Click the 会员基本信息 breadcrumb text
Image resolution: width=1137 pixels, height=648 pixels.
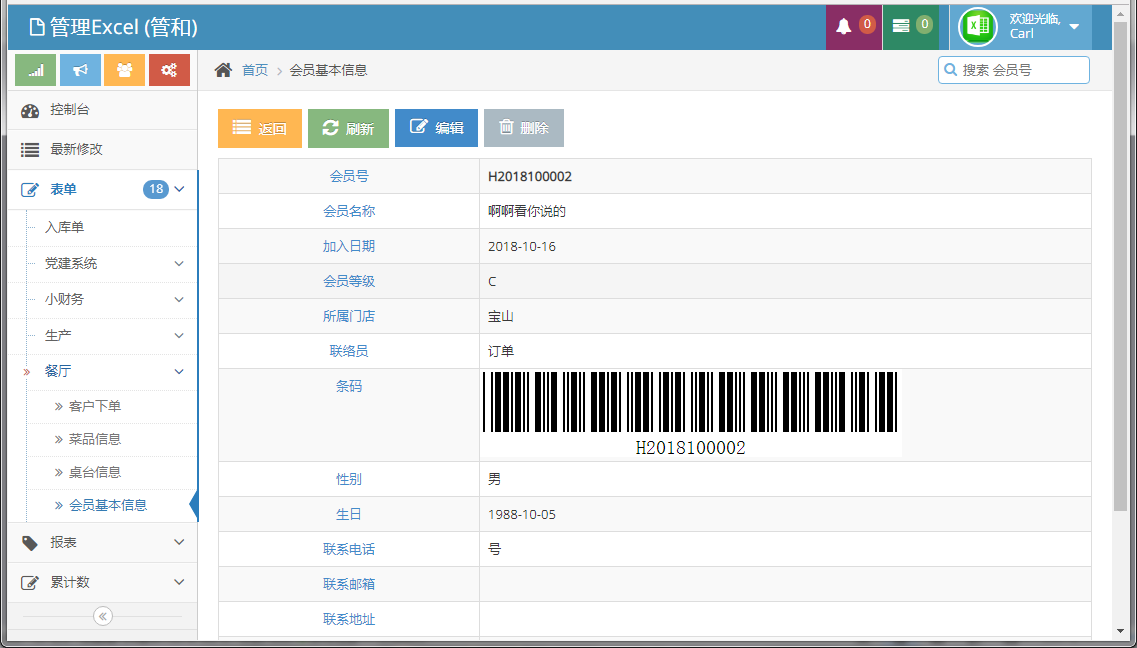click(328, 70)
